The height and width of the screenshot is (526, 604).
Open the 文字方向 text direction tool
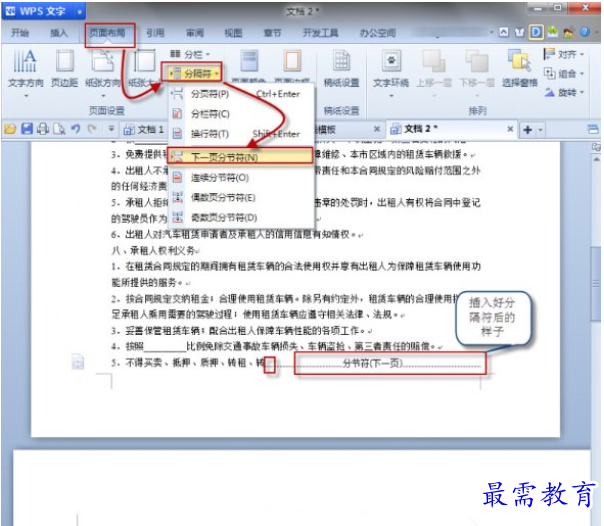tap(25, 69)
